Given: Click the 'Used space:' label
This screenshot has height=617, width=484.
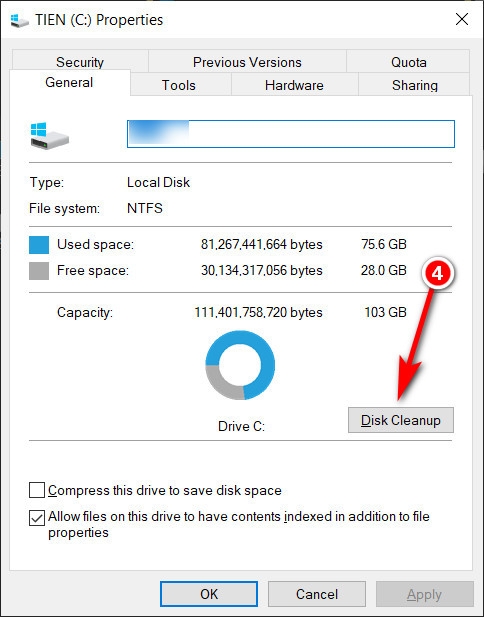Looking at the screenshot, I should [96, 245].
